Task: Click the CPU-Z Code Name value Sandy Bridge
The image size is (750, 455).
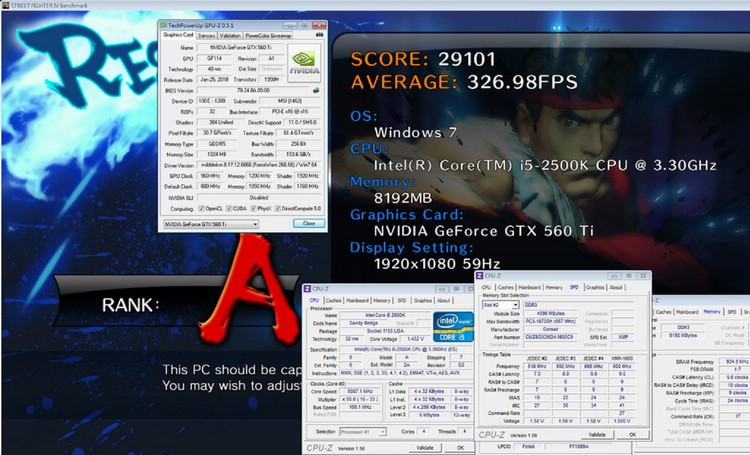Action: pos(364,323)
